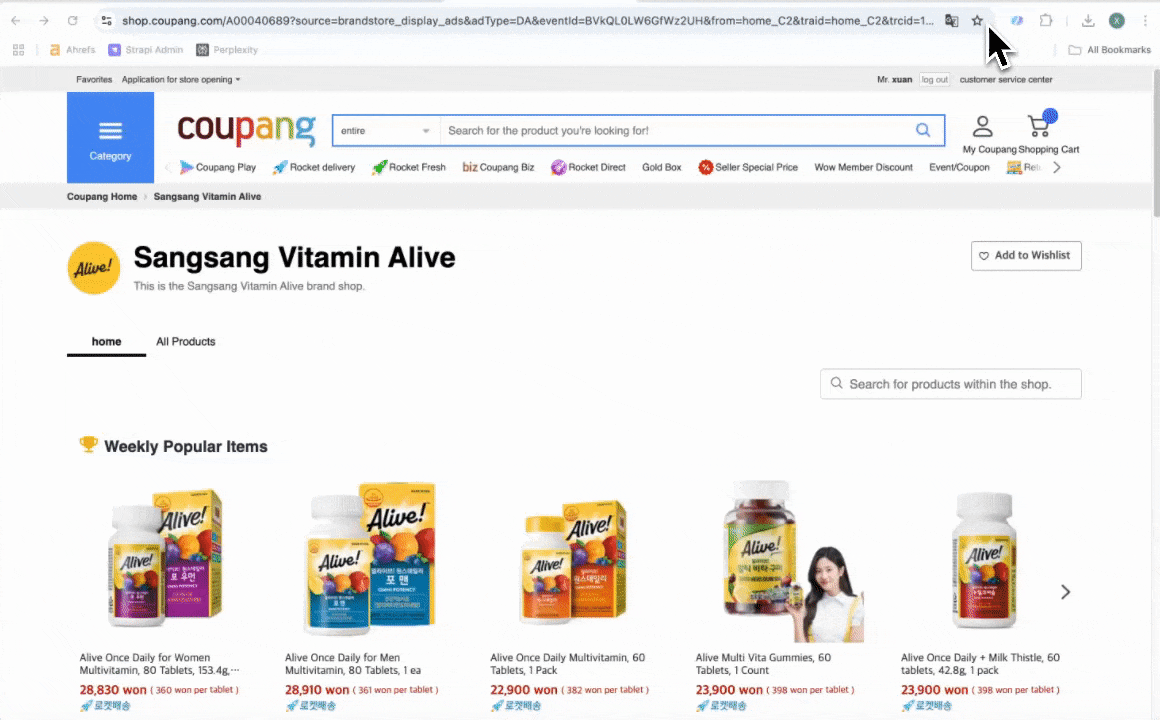Select the home tab
This screenshot has height=720, width=1160.
point(107,341)
